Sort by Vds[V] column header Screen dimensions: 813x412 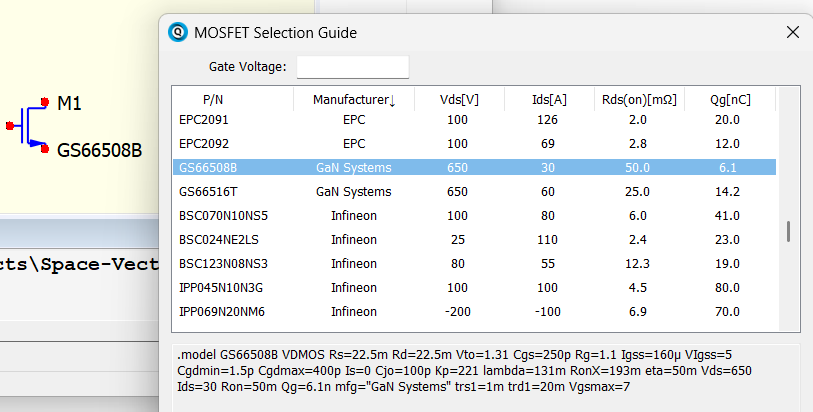[459, 100]
